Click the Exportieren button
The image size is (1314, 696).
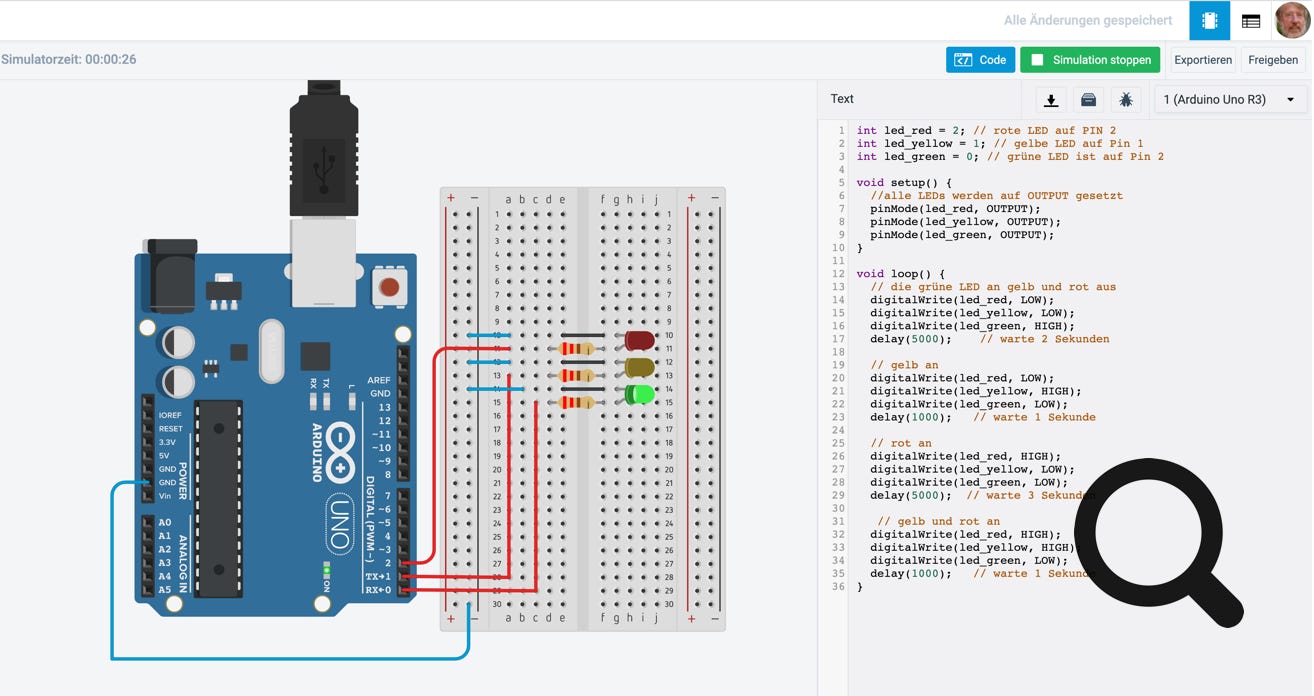[x=1202, y=60]
